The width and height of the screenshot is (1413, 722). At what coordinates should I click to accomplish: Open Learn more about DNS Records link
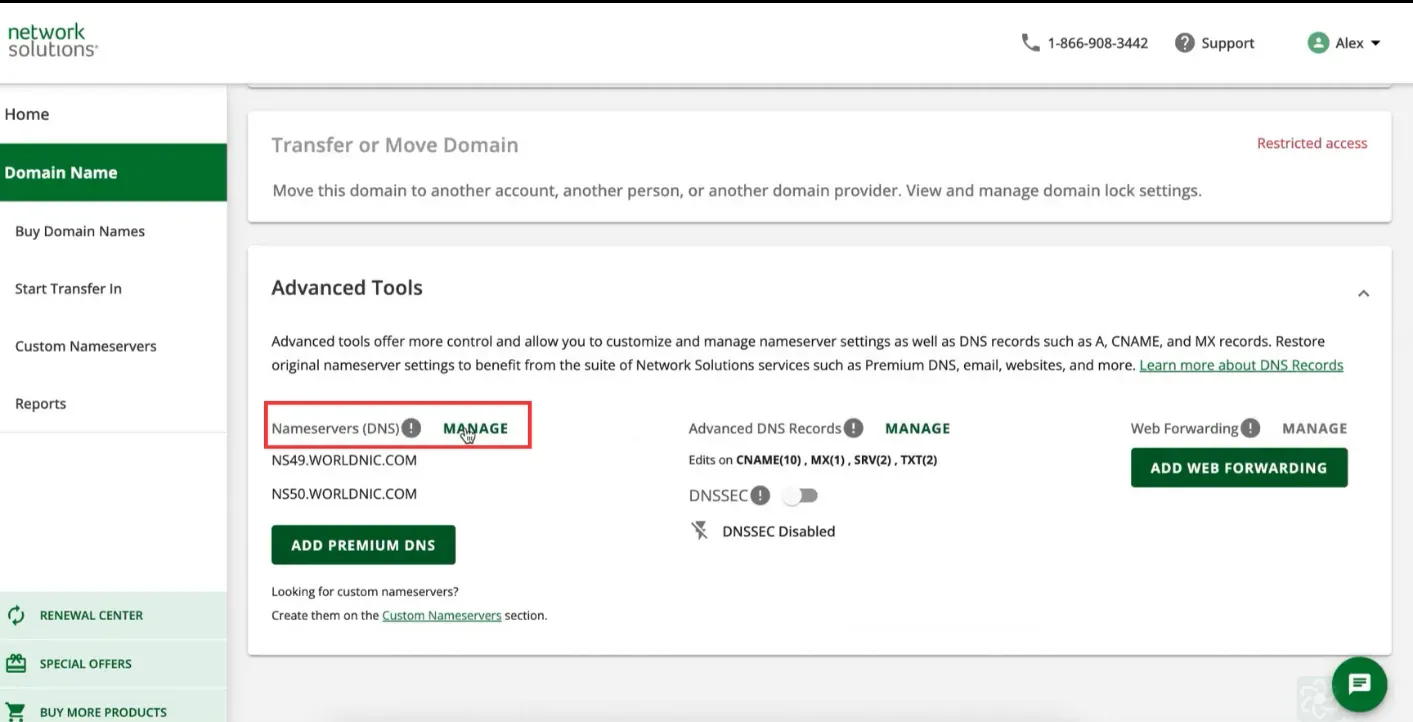[1241, 365]
